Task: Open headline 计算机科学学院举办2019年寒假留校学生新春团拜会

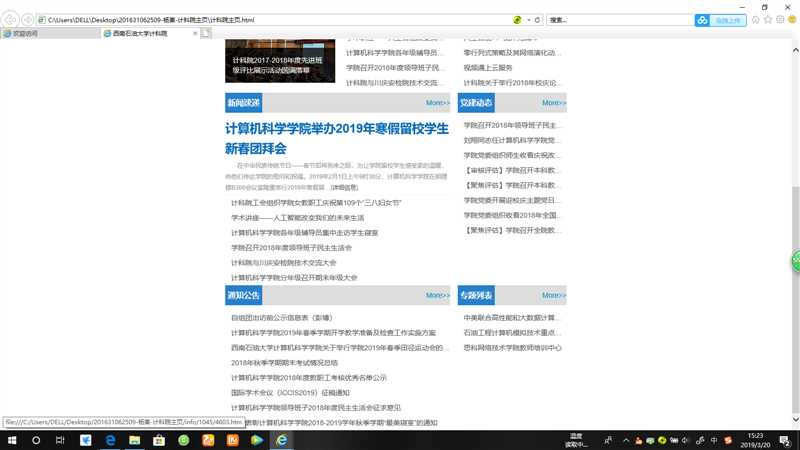Action: 337,138
